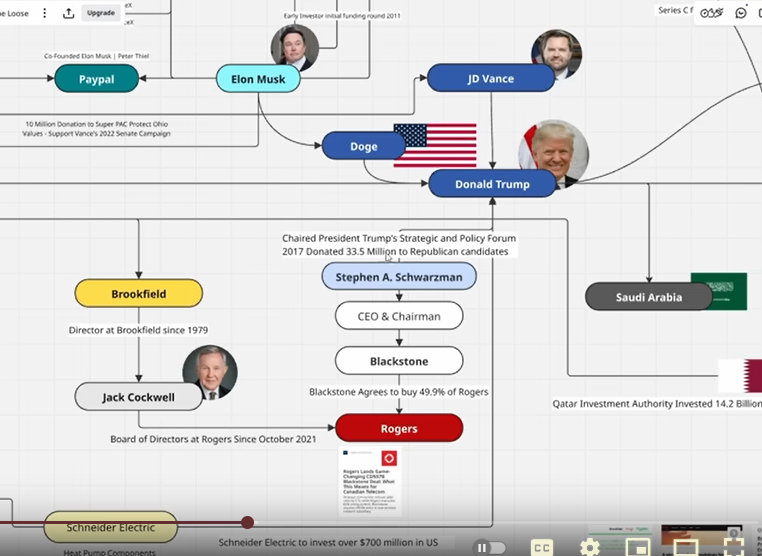Screen dimensions: 762x556
Task: Click 'Director at Brookfield since 1979' label
Action: (139, 330)
